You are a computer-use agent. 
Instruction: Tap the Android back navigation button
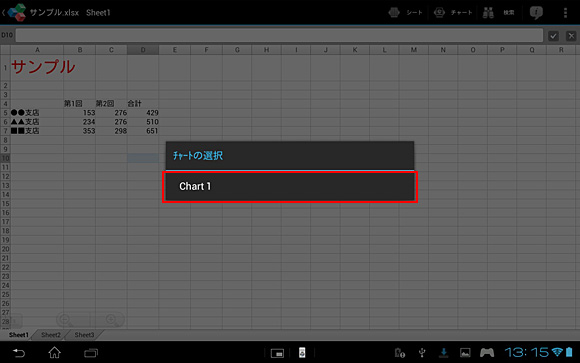(18, 353)
